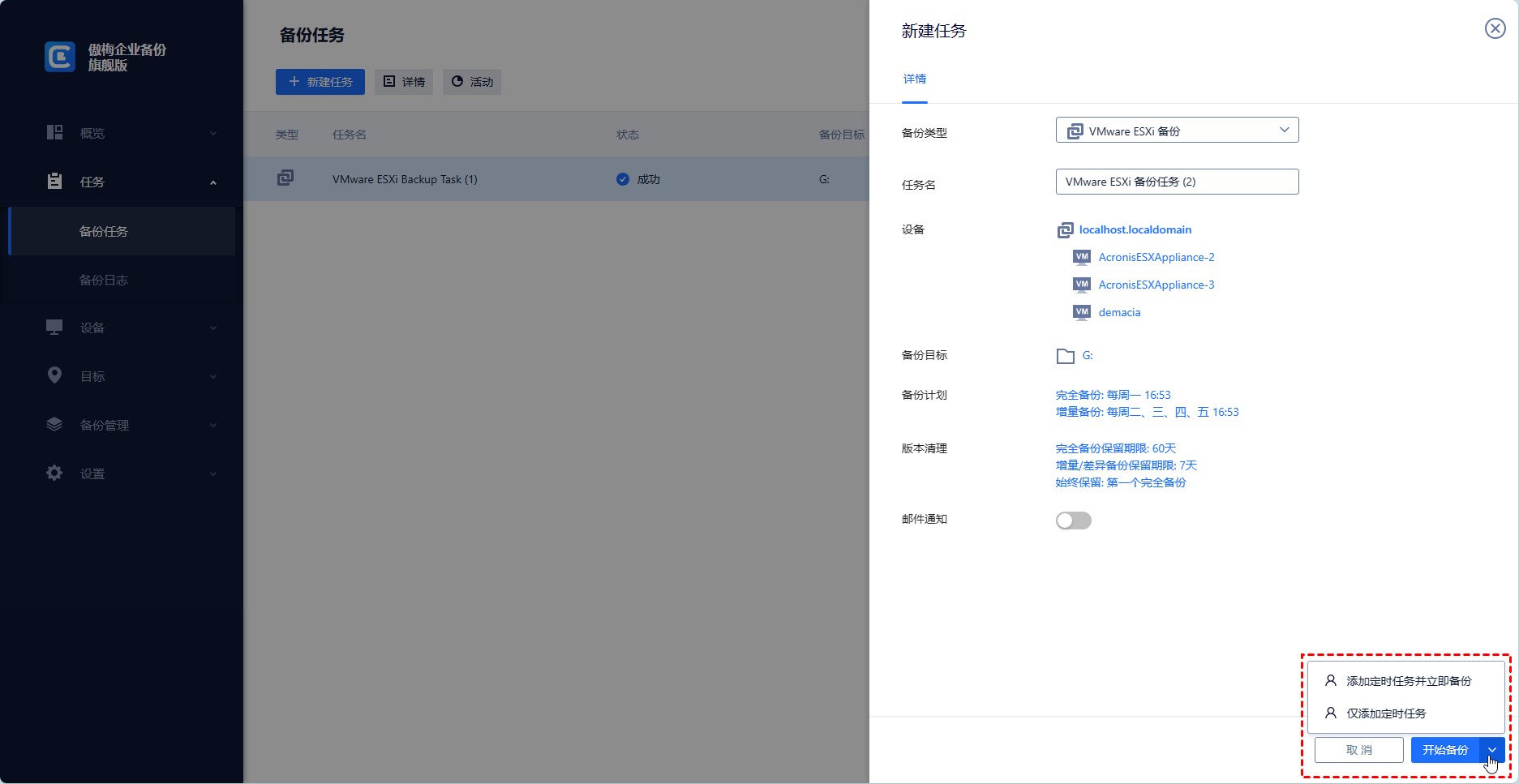
Task: Click the Tasks (任务) clipboard icon
Action: coord(54,181)
